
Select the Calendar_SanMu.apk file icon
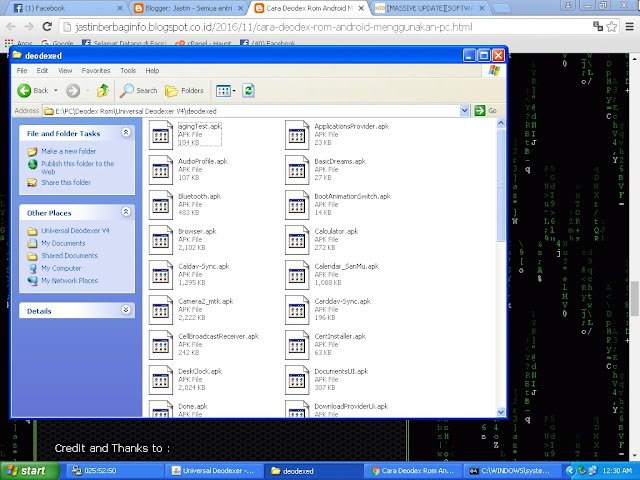click(297, 275)
